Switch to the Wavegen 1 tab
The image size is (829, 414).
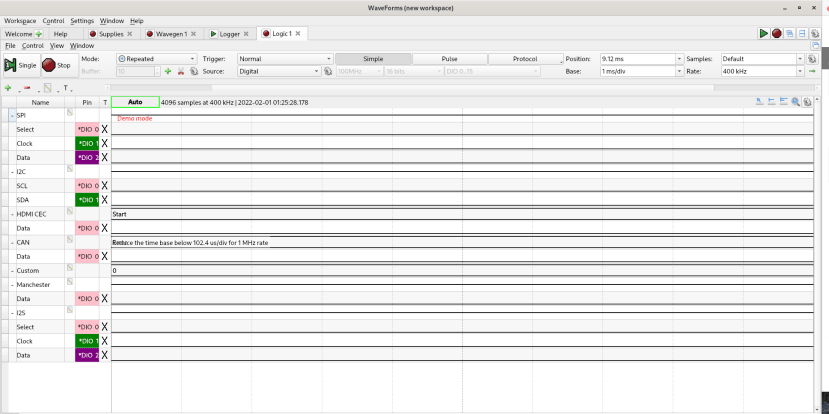[171, 34]
